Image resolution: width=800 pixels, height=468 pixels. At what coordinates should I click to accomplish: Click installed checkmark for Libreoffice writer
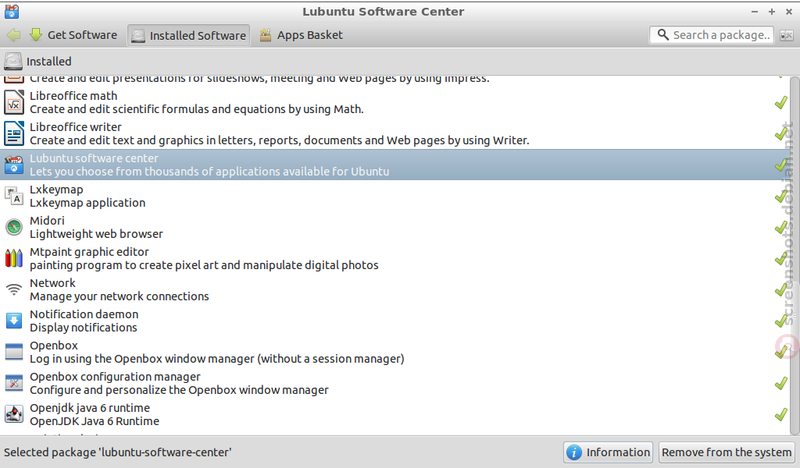(x=781, y=133)
